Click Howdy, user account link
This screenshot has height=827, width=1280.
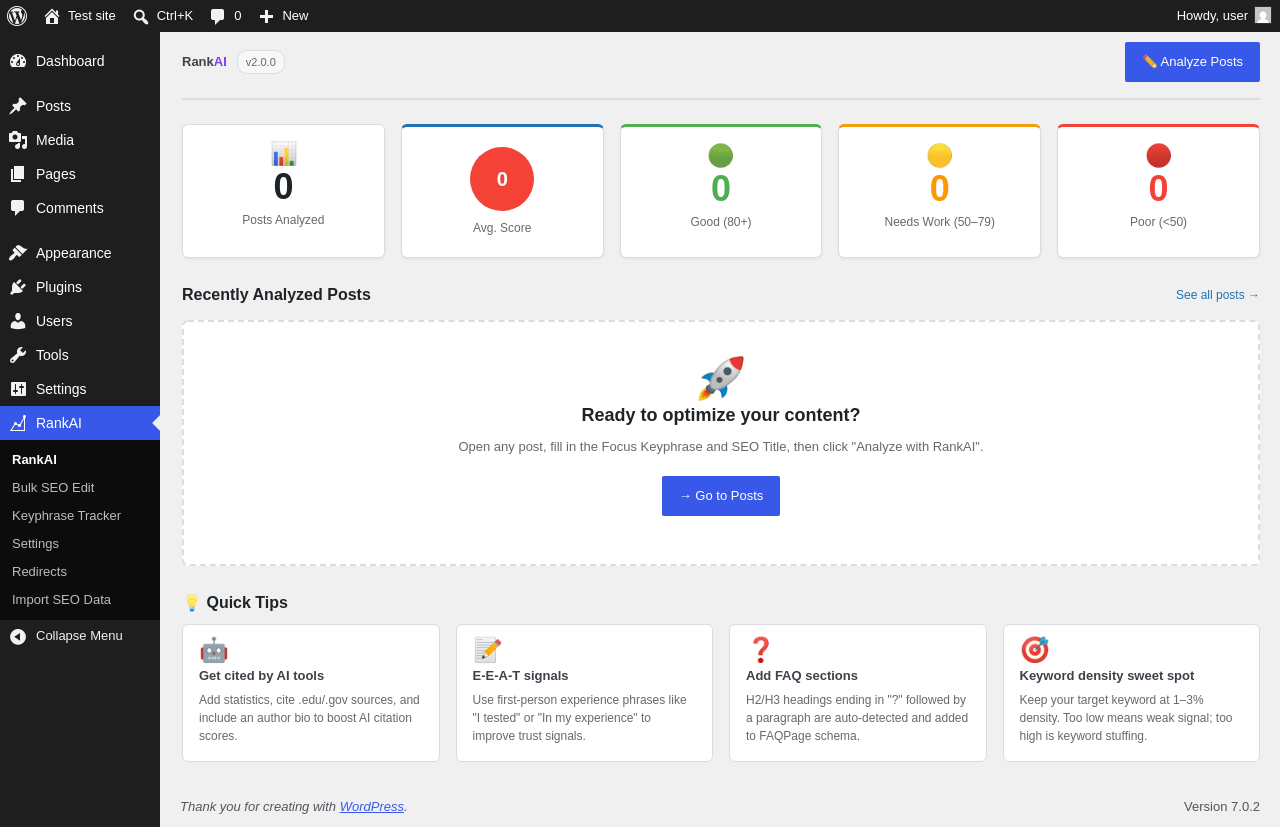[x=1224, y=16]
